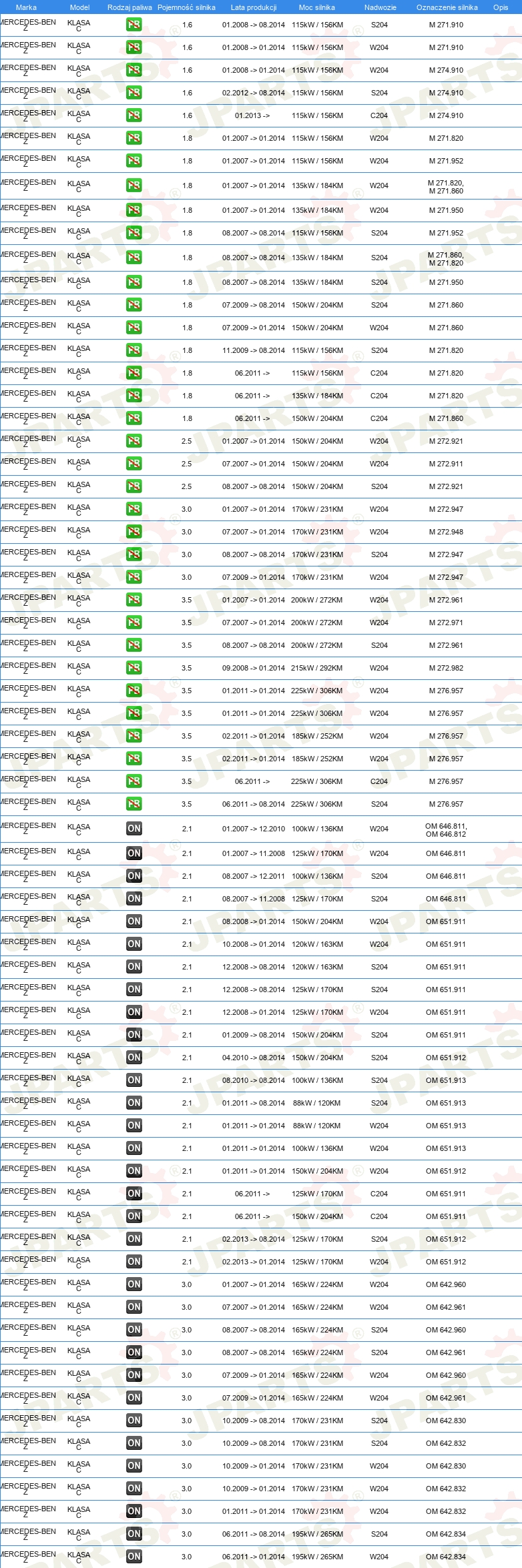Image resolution: width=522 pixels, height=1568 pixels.
Task: Click engine code OM 646.811, OM 646.812
Action: tap(446, 829)
